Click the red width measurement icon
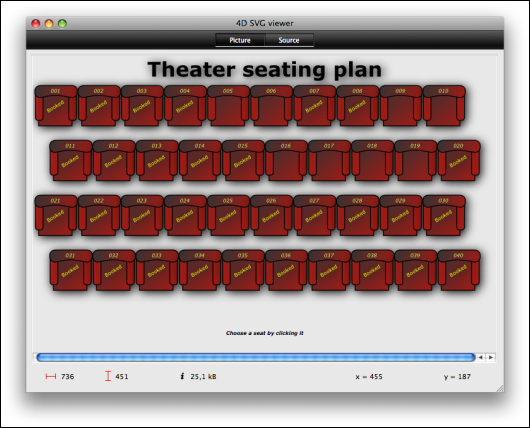The height and width of the screenshot is (428, 530). (x=51, y=376)
